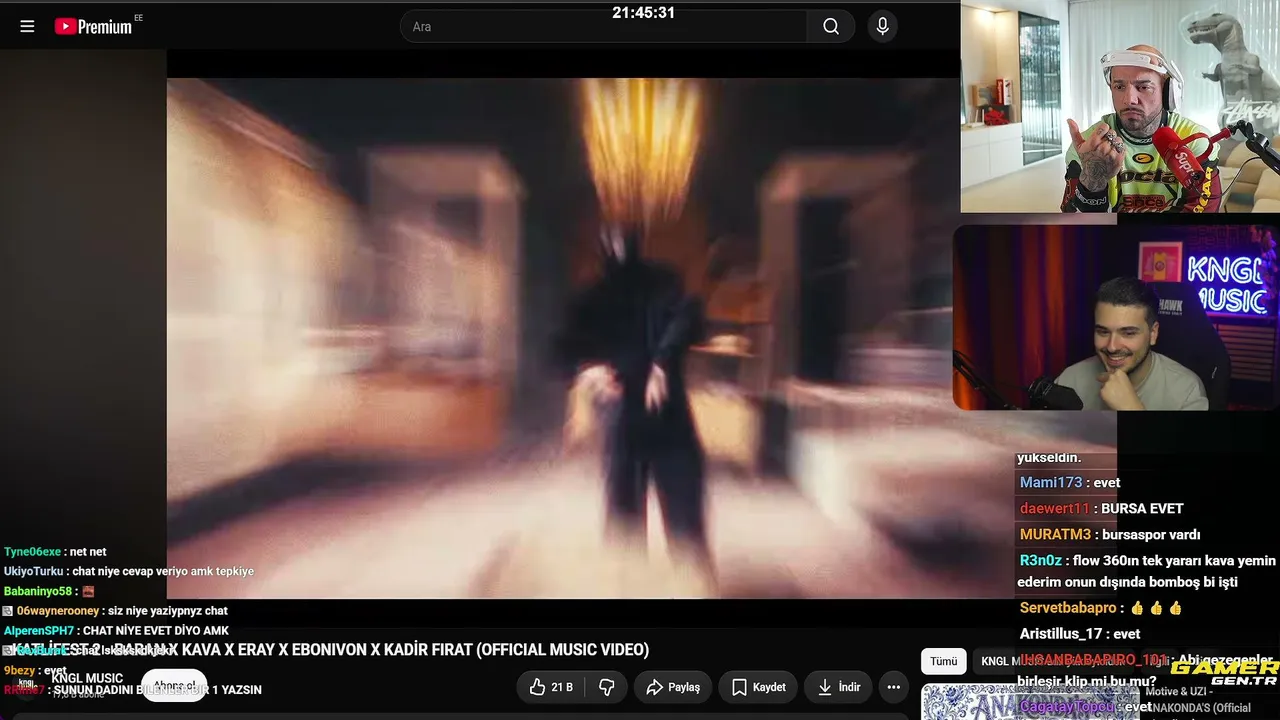Click R3n0z's 'flow 360ın' chat message
This screenshot has height=720, width=1280.
click(x=1147, y=570)
